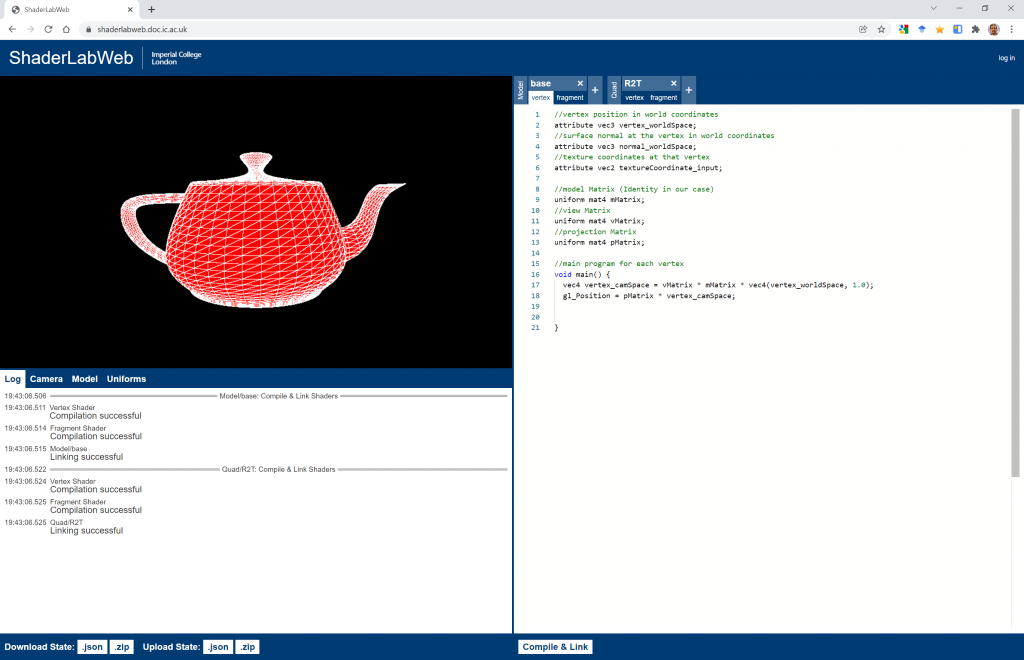The image size is (1024, 660).
Task: Upload state from .zip file
Action: pyautogui.click(x=247, y=647)
